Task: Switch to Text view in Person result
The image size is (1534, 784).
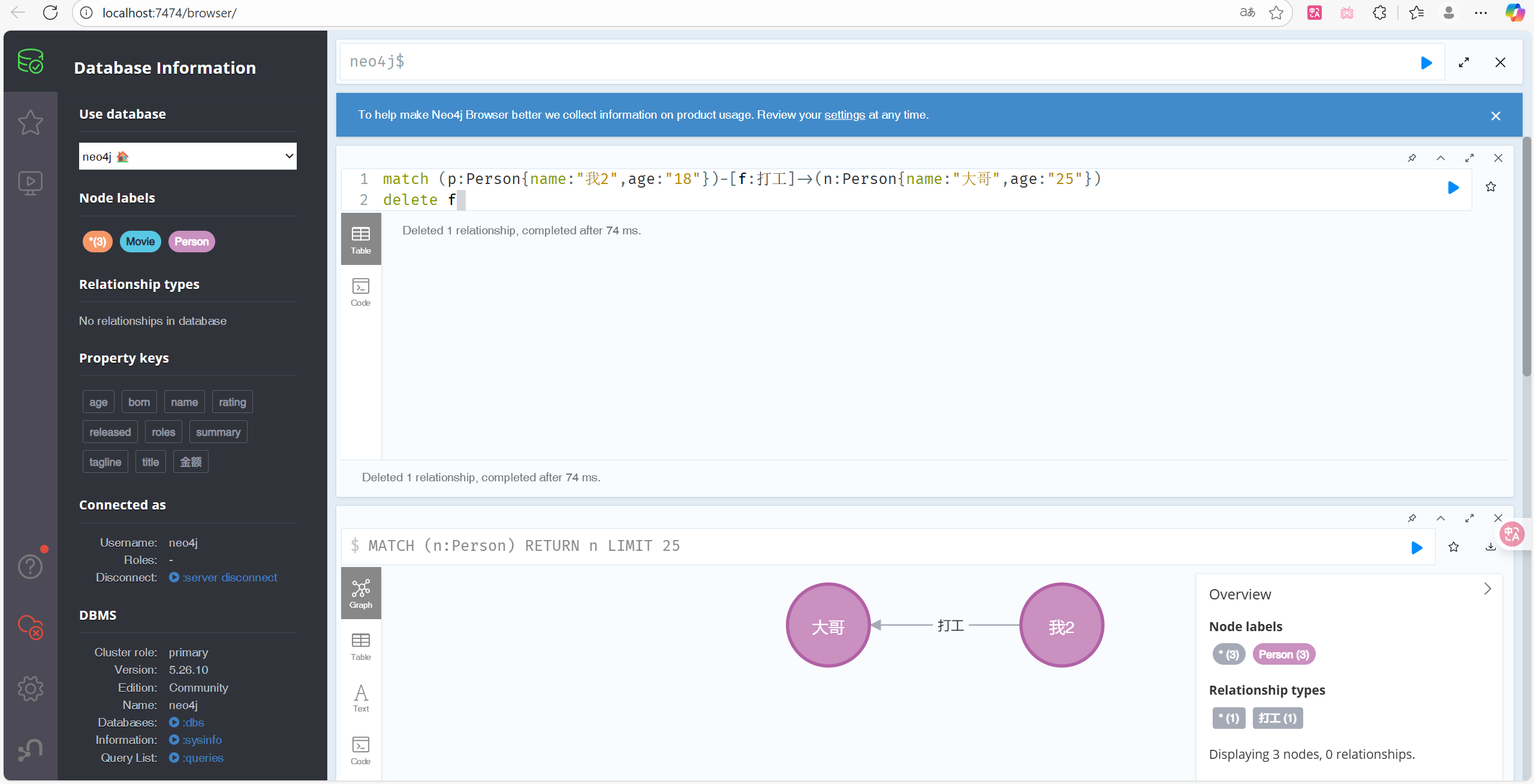Action: click(360, 698)
